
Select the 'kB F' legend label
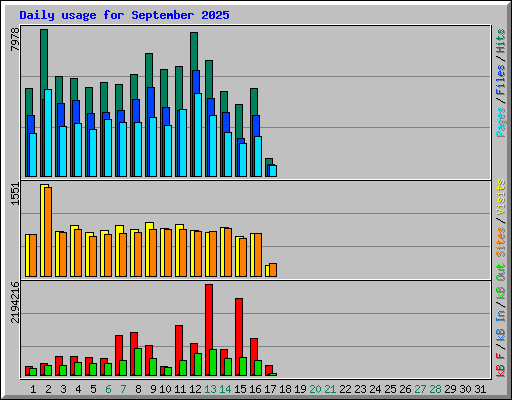(x=501, y=365)
